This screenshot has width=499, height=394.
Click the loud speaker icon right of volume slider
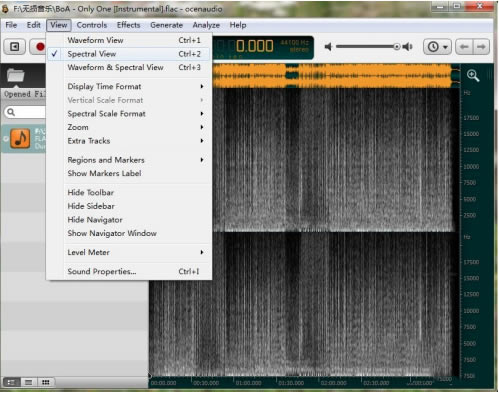[408, 47]
